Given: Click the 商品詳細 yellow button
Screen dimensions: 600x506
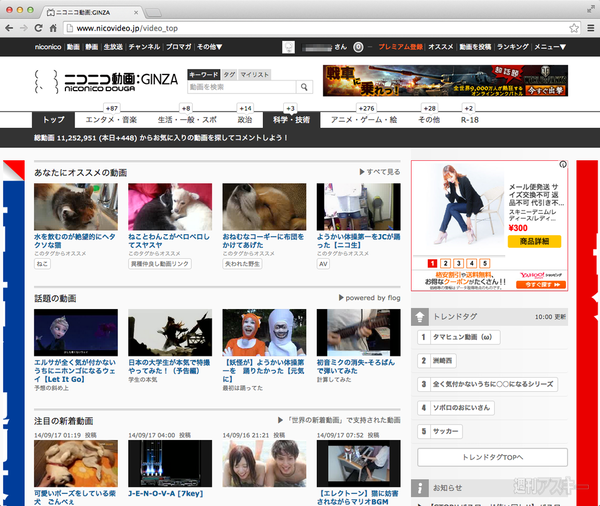Looking at the screenshot, I should coord(535,241).
